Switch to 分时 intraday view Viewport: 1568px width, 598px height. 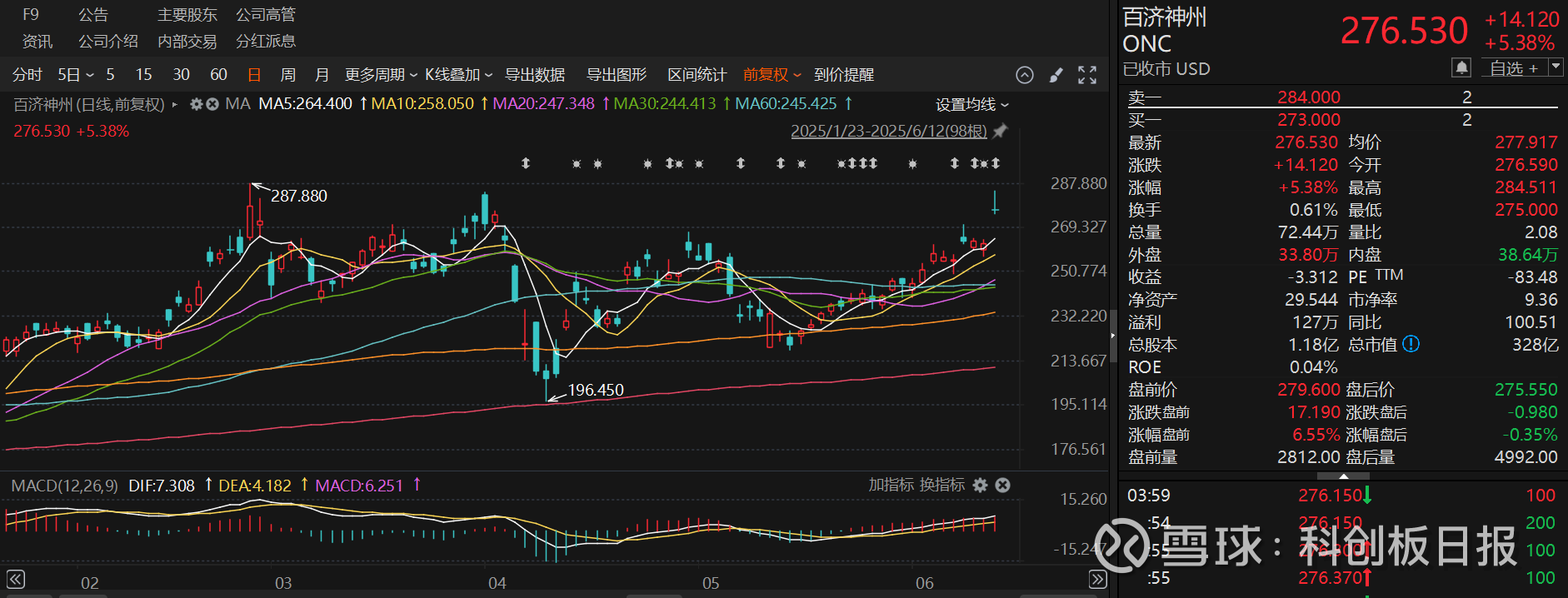point(27,75)
